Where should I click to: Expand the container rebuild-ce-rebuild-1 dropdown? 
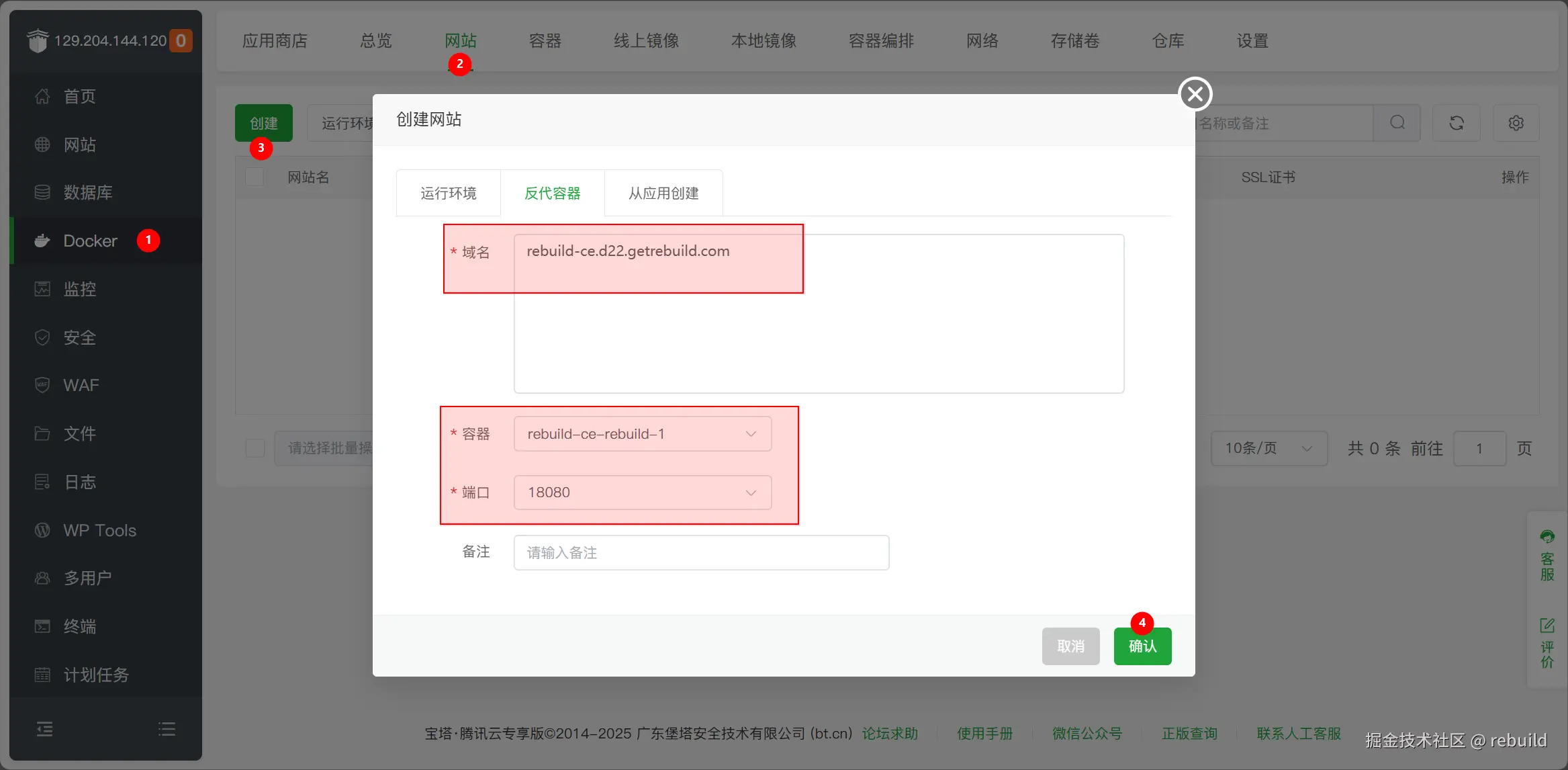pos(642,434)
